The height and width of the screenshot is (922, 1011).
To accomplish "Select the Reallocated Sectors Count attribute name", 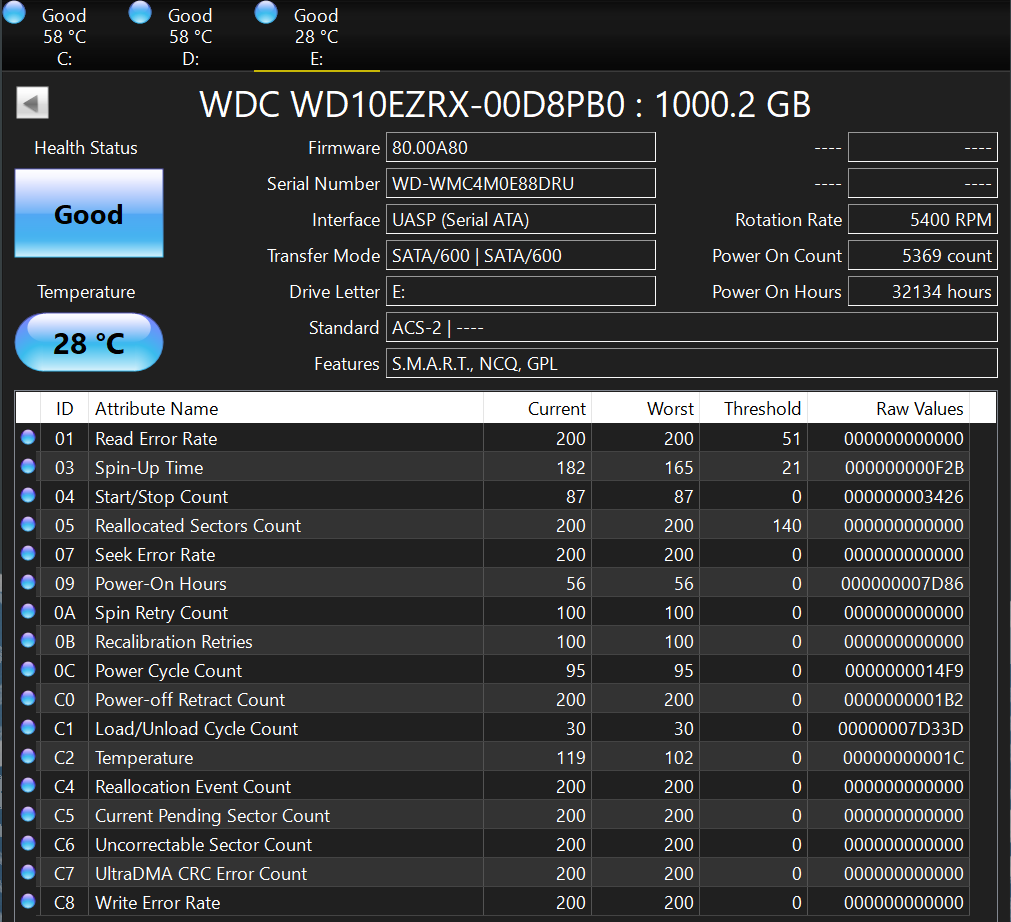I will pyautogui.click(x=198, y=526).
